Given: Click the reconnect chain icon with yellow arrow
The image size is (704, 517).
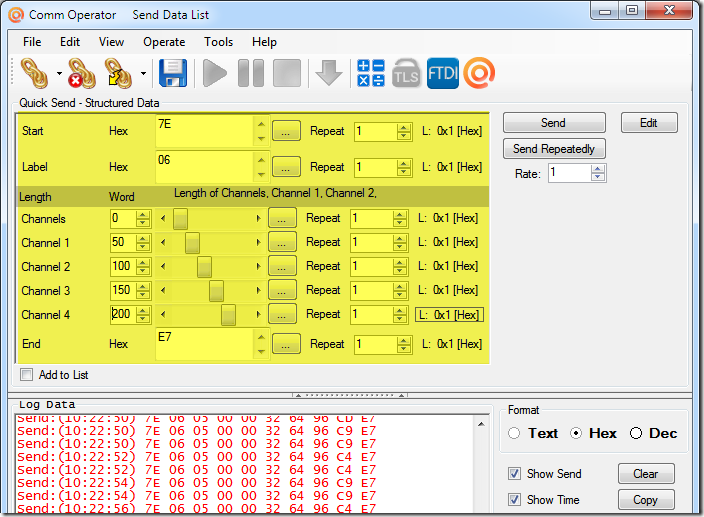Looking at the screenshot, I should tap(118, 73).
